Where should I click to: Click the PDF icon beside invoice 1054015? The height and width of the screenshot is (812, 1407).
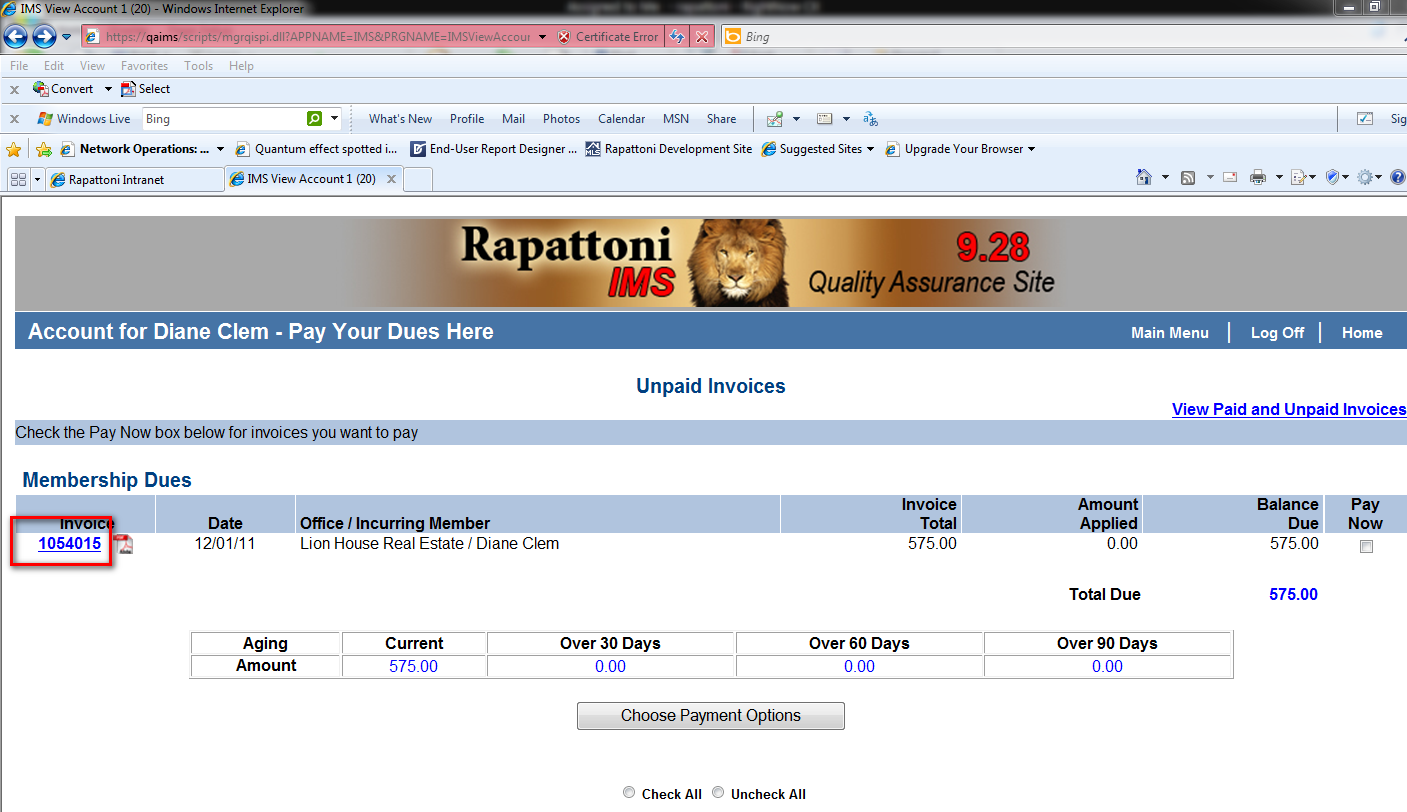click(123, 545)
